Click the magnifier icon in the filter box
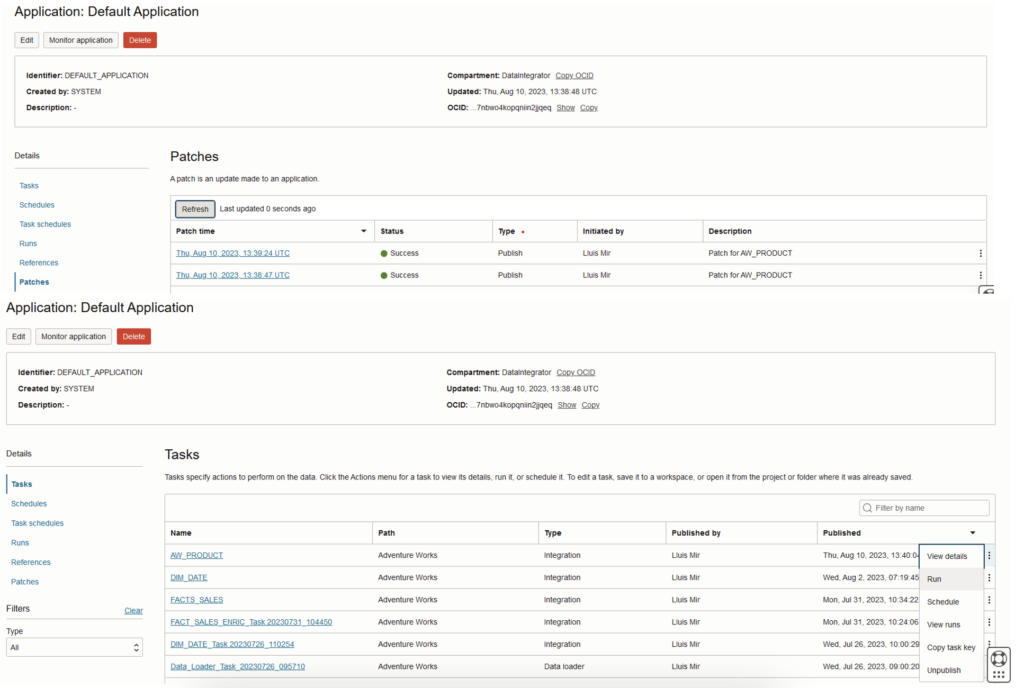This screenshot has width=1024, height=688. click(x=869, y=507)
